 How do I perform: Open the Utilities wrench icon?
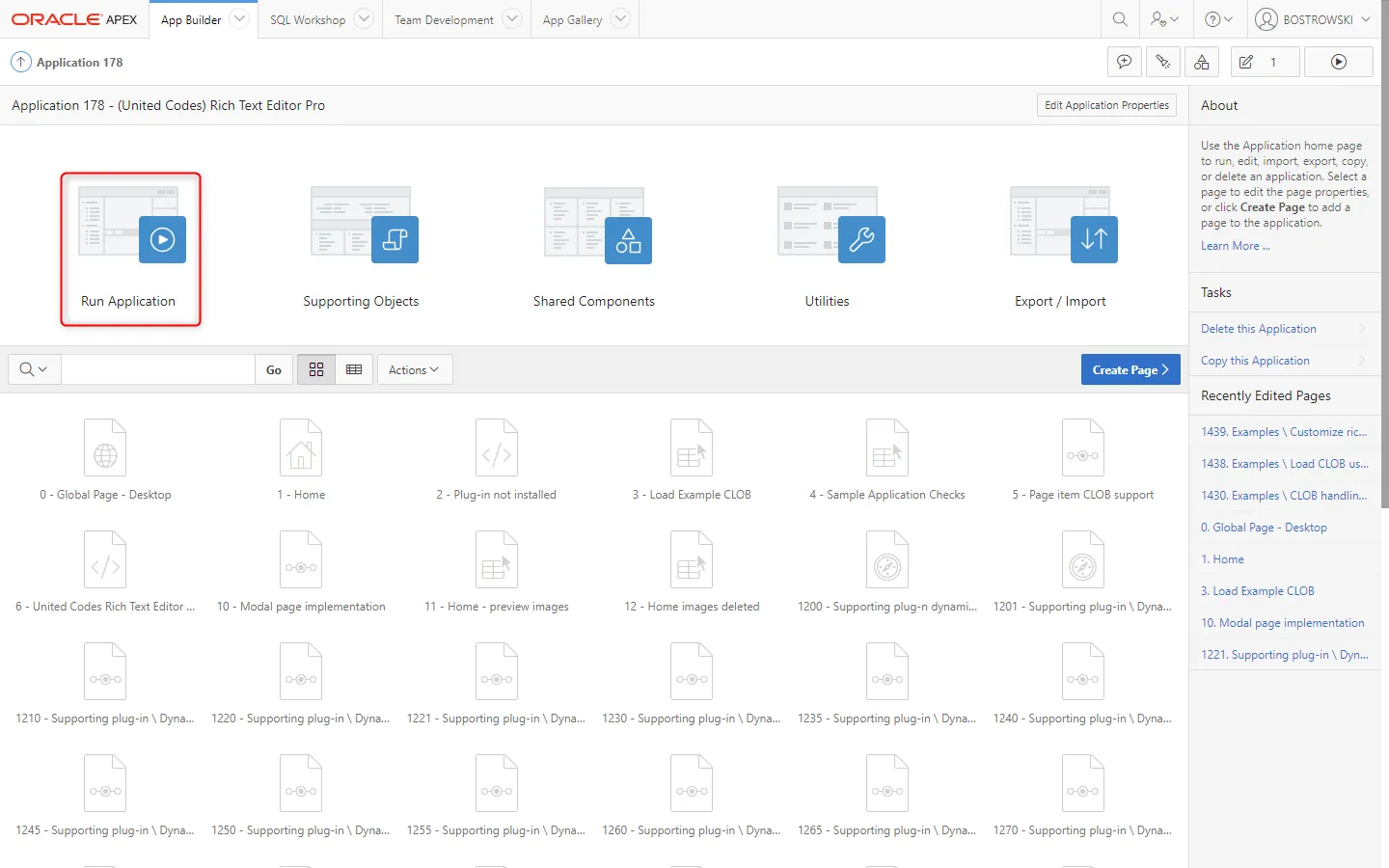(x=860, y=239)
